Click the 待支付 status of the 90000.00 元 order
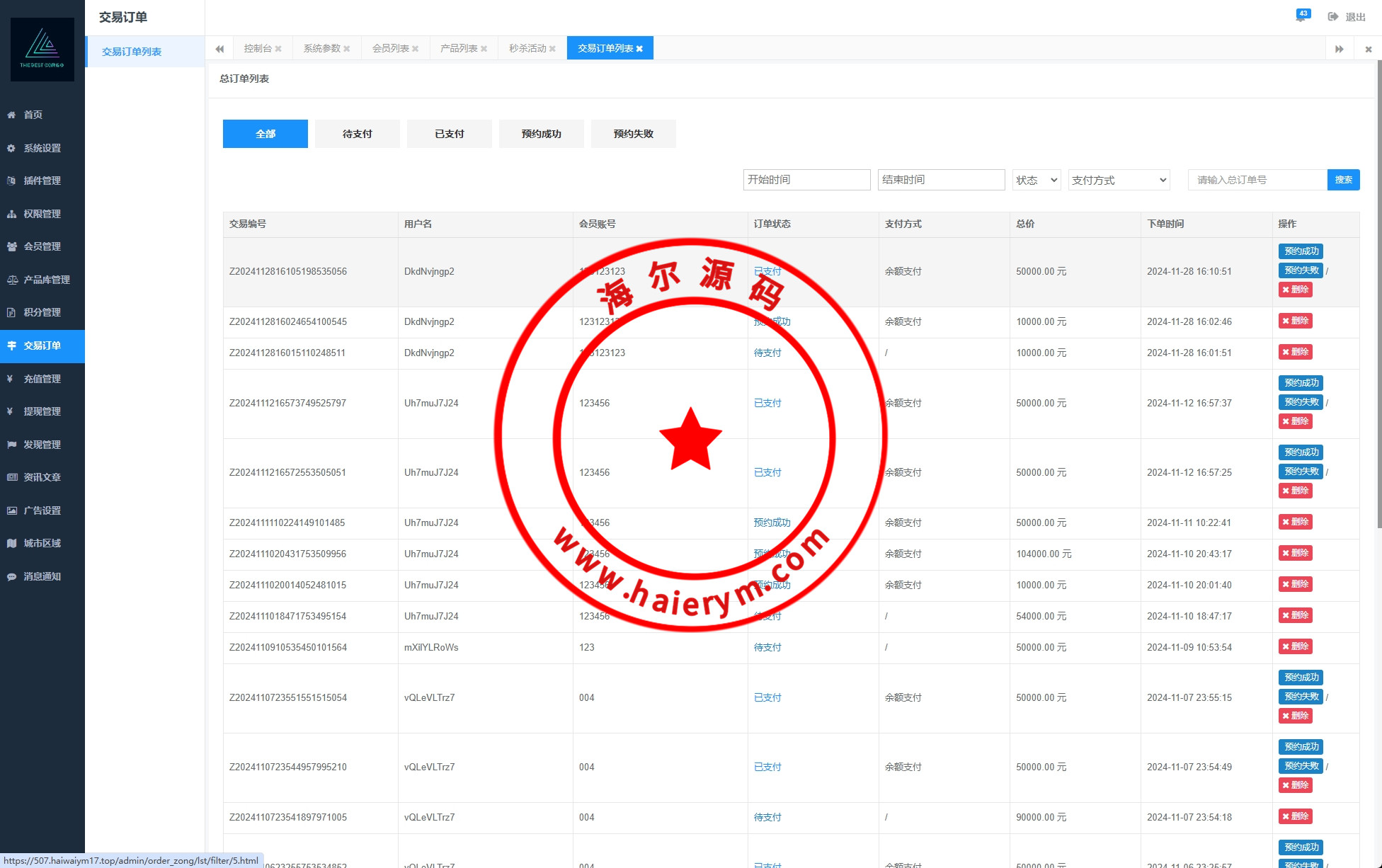Screen dimensions: 1382x868 click(x=767, y=817)
